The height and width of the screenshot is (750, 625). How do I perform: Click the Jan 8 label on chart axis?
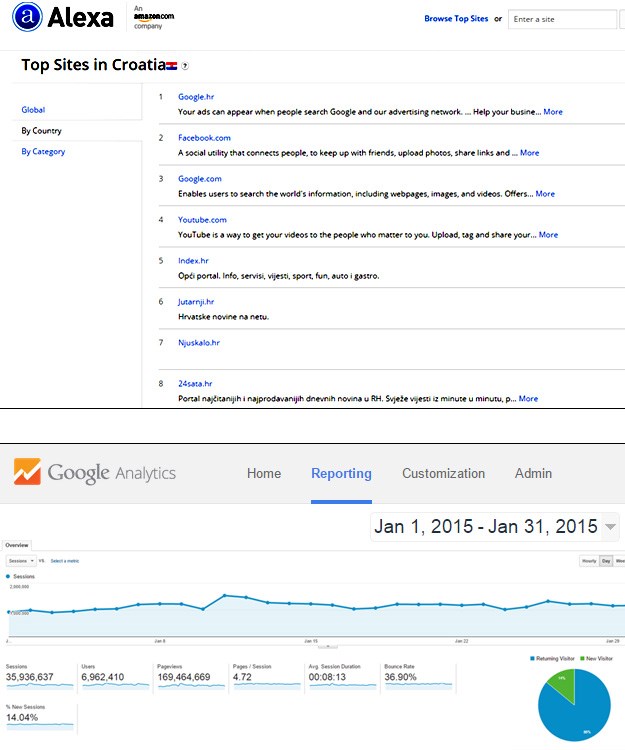(x=160, y=641)
